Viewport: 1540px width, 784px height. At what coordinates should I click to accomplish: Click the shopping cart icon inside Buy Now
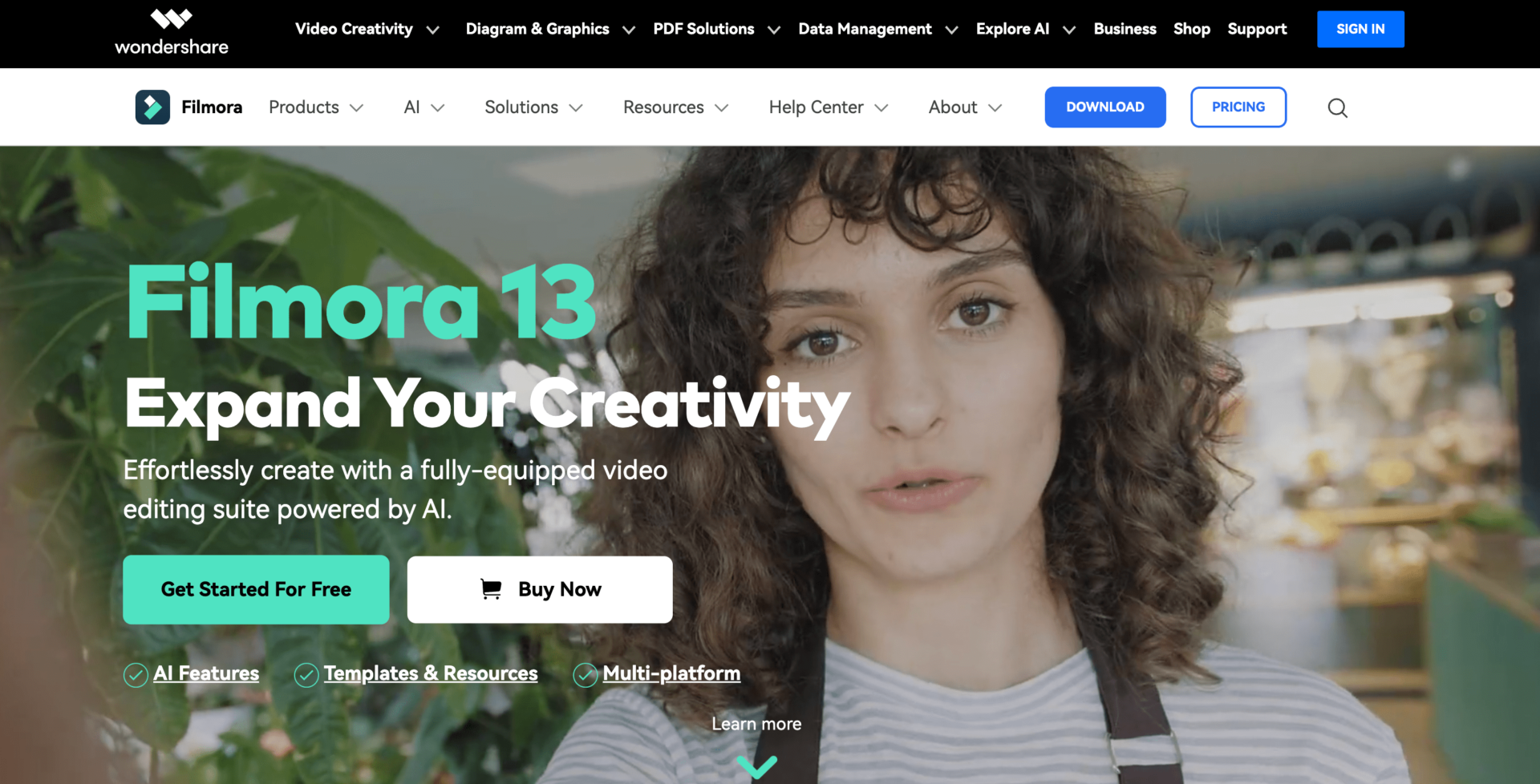pos(492,589)
